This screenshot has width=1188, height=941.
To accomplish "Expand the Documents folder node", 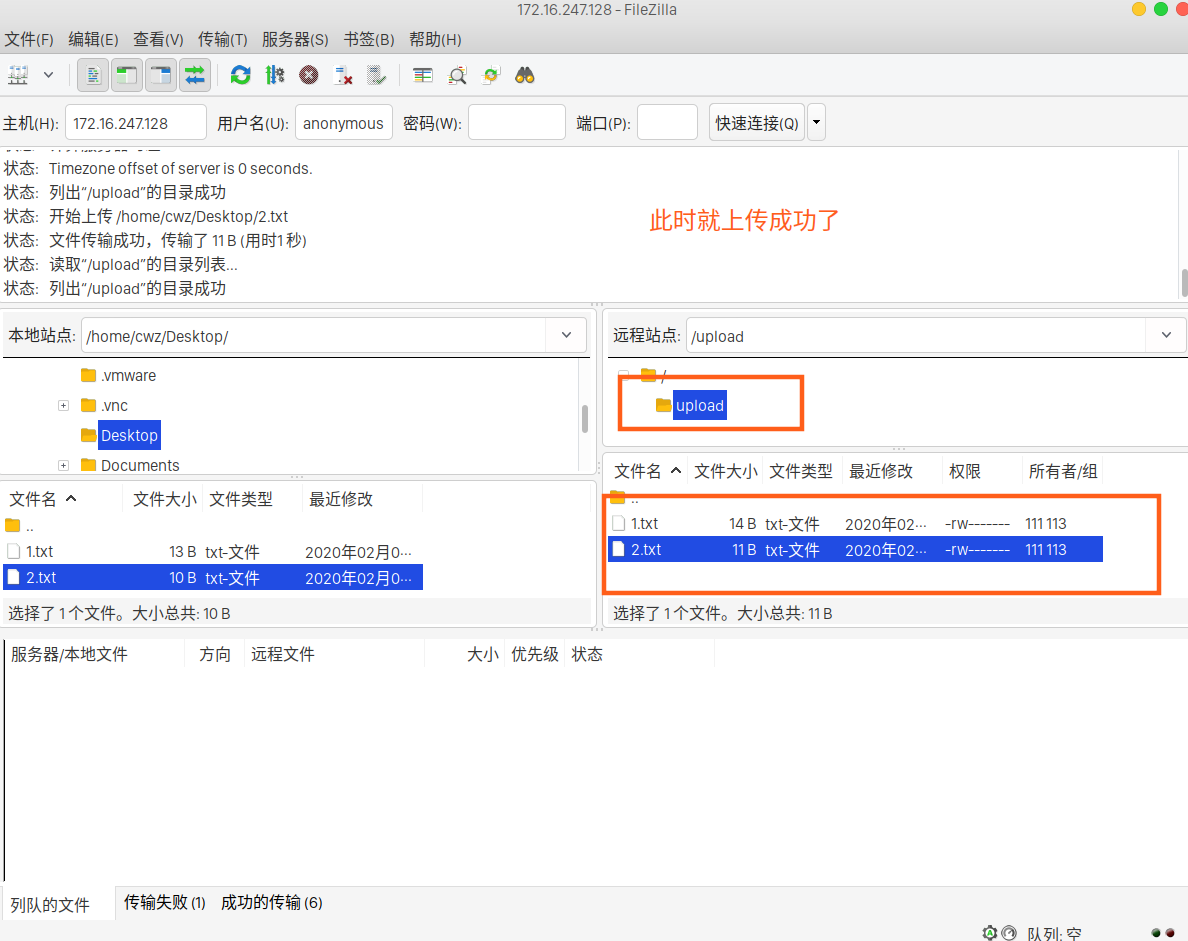I will (64, 465).
